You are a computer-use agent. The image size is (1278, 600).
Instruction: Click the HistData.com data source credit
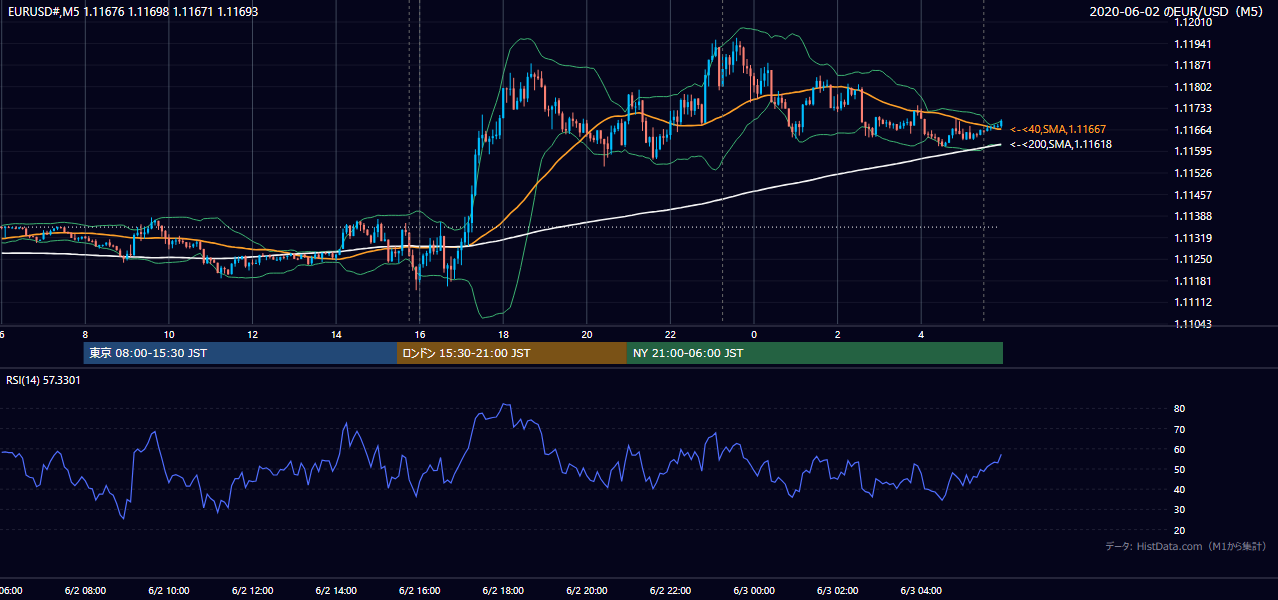click(x=1186, y=546)
